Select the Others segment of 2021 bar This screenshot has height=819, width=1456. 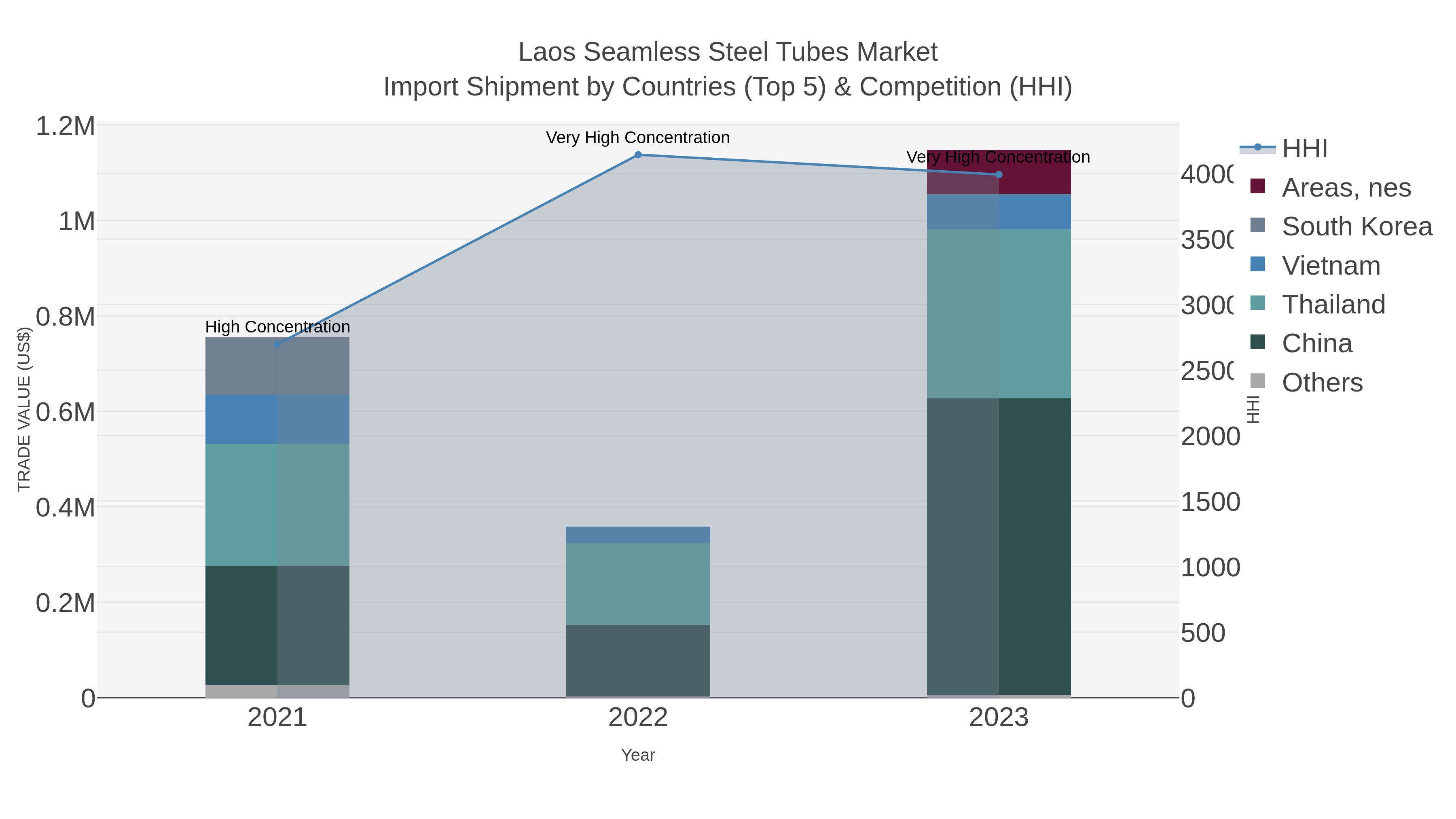coord(277,692)
